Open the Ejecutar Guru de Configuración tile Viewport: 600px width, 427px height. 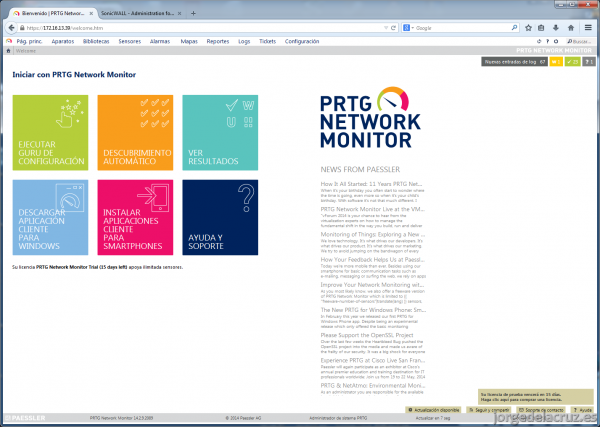pos(51,132)
